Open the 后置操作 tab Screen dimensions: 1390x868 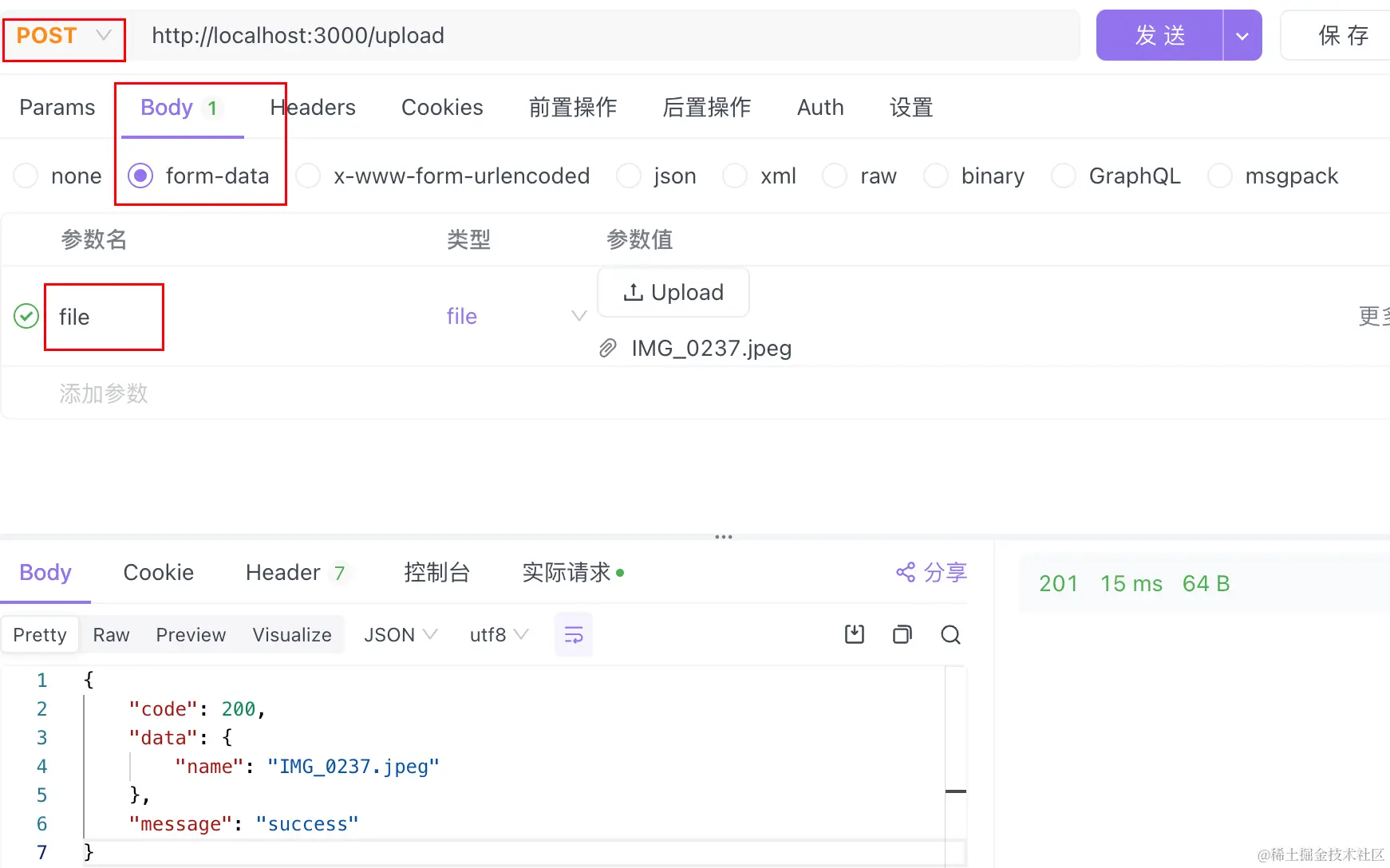tap(707, 107)
